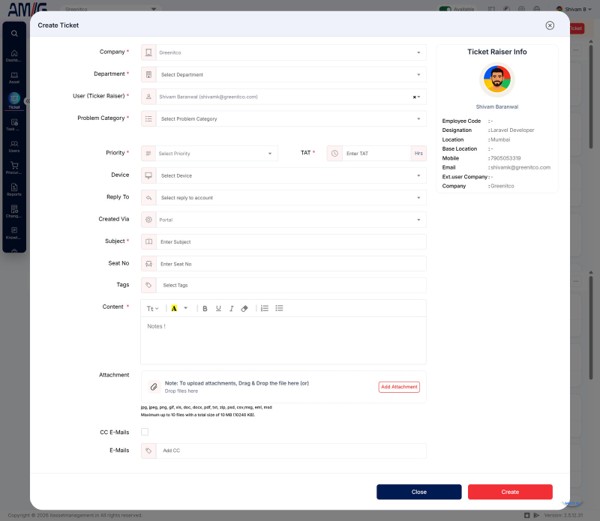Click the user person icon in Ticket Raiser field
The width and height of the screenshot is (600, 521).
coord(148,97)
